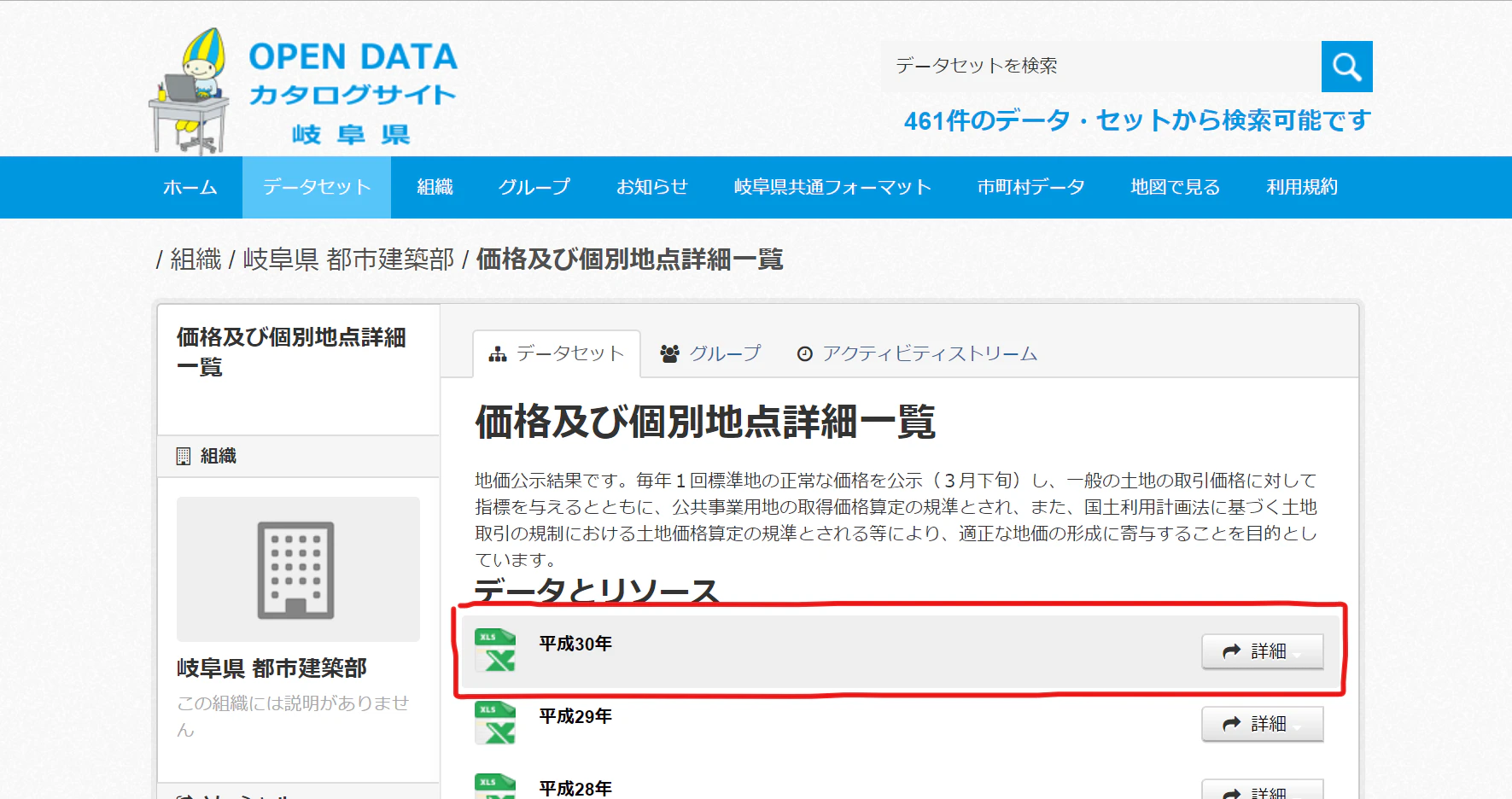The height and width of the screenshot is (799, 1512).
Task: Expand the 詳細 dropdown for 平成29年
Action: tap(1263, 724)
